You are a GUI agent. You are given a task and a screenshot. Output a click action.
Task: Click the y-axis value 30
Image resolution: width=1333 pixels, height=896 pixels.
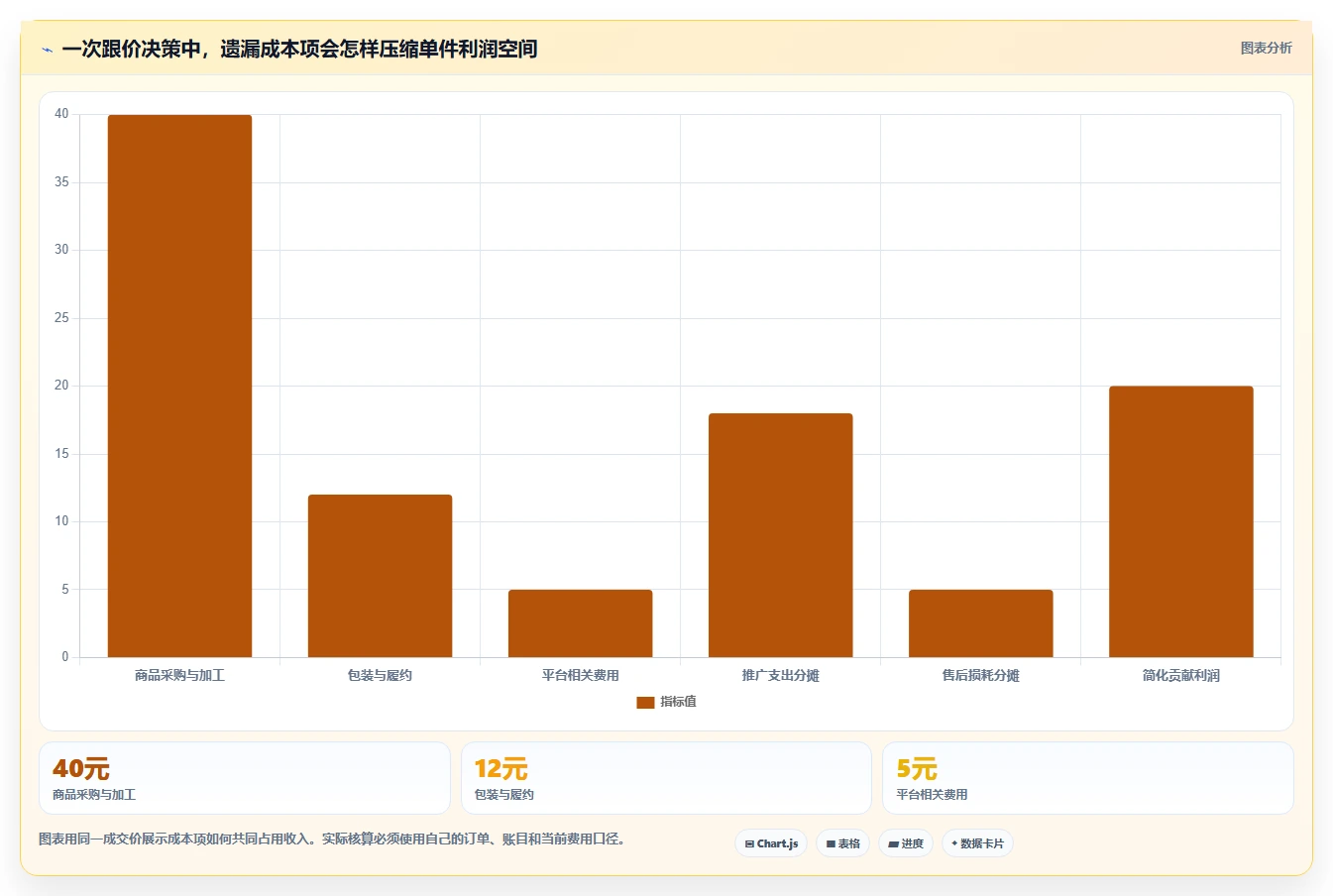coord(61,250)
